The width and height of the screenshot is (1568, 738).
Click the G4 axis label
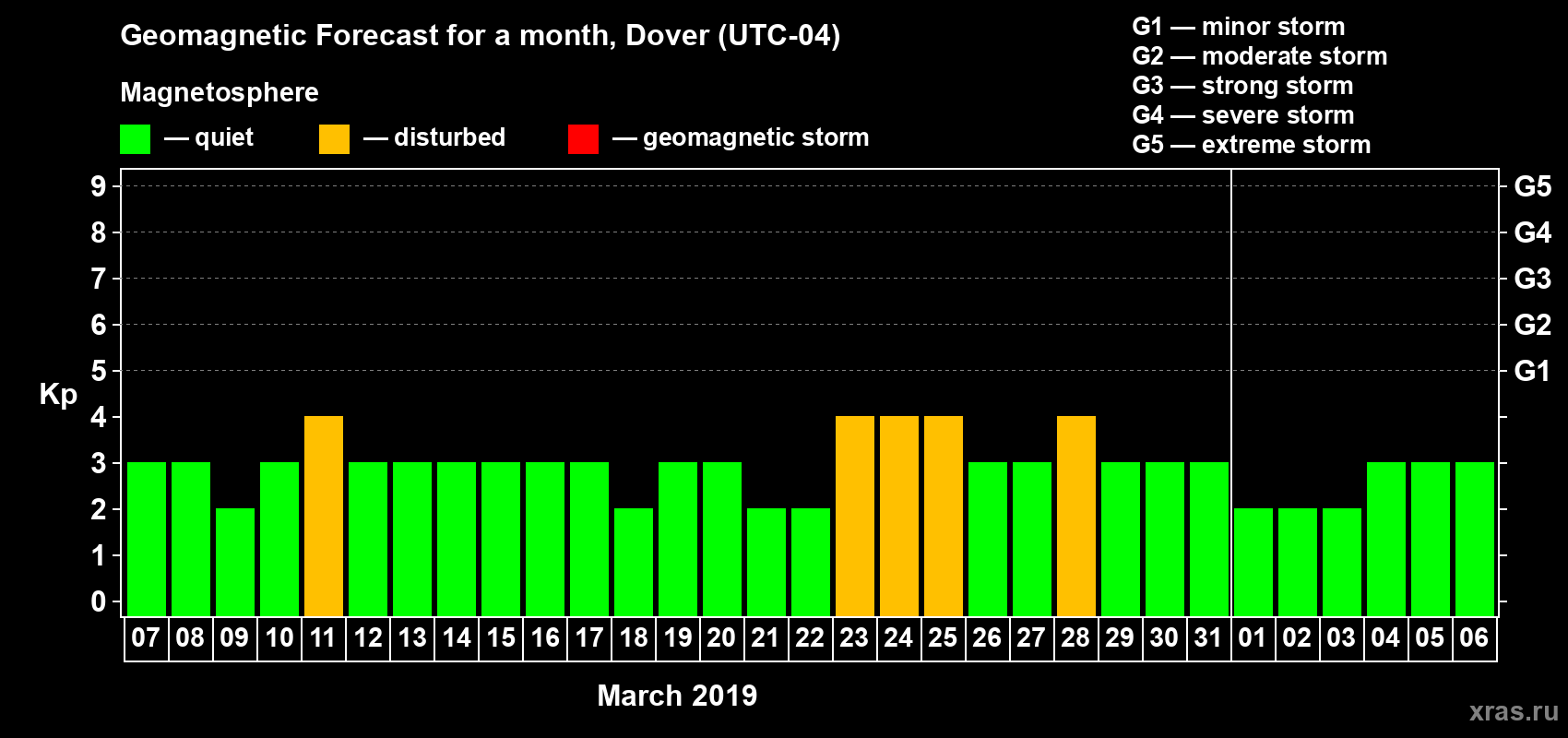coord(1533,232)
